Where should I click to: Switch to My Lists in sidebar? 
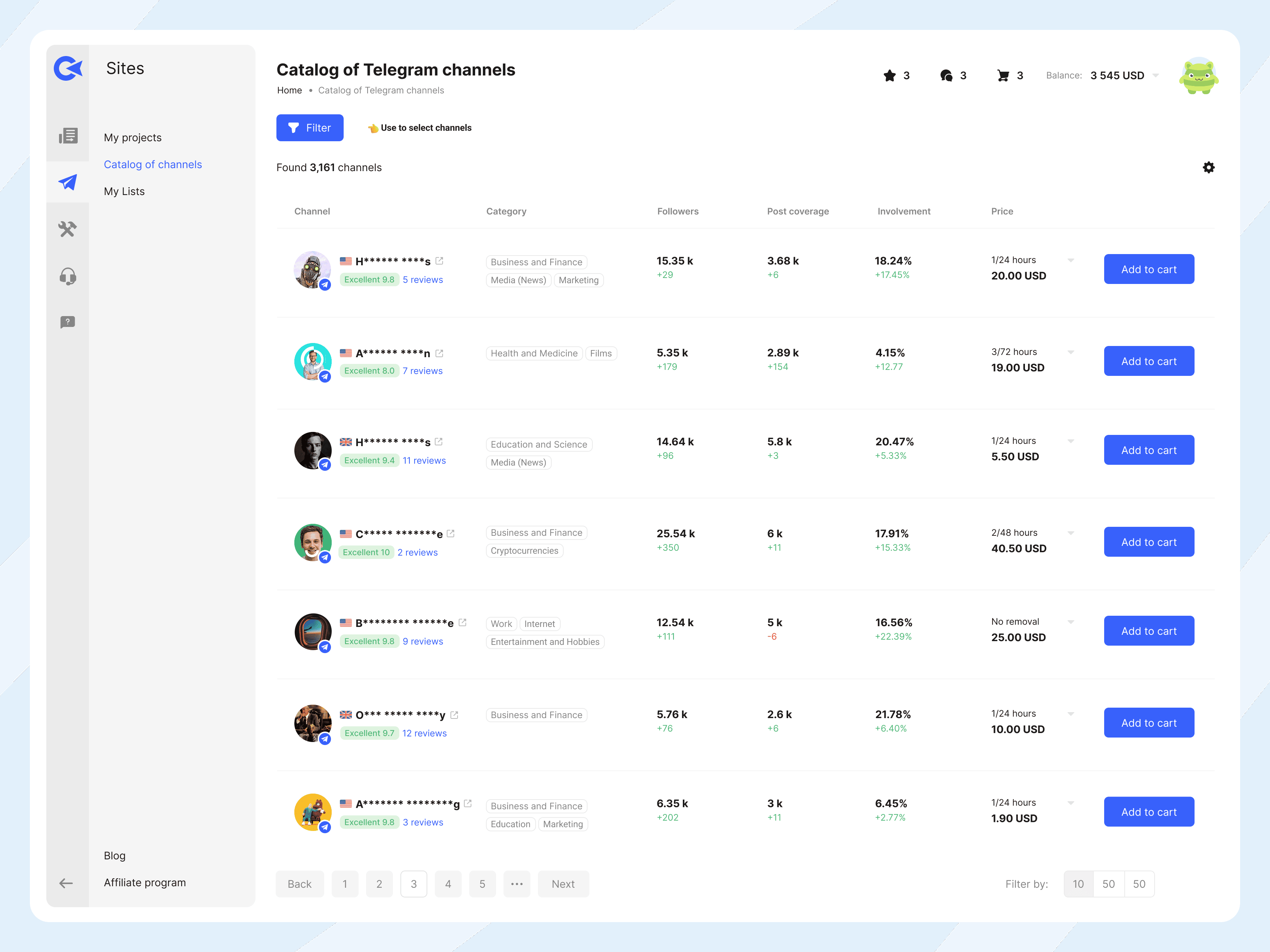(124, 191)
